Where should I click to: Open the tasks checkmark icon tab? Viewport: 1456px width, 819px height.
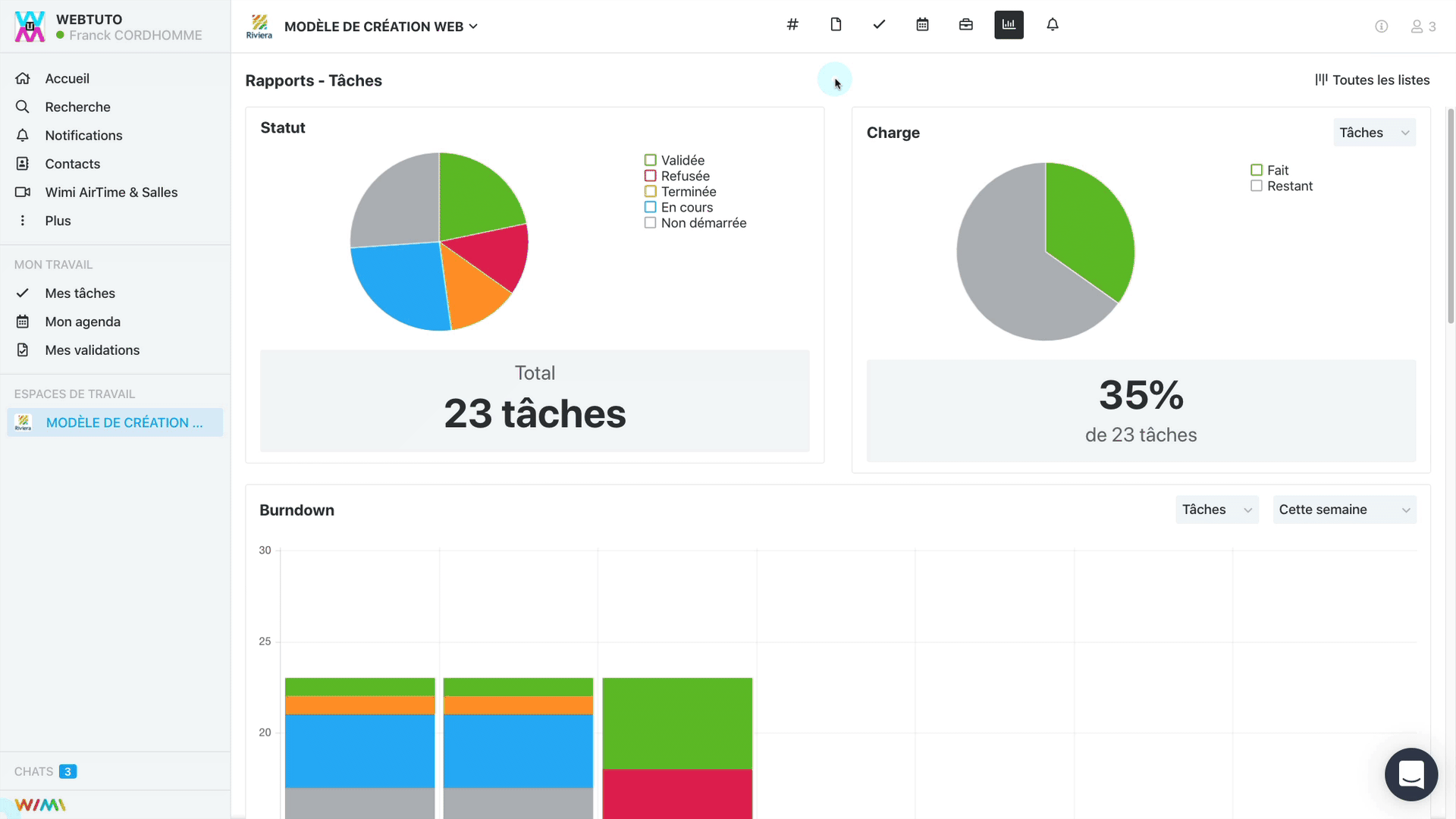click(x=879, y=25)
